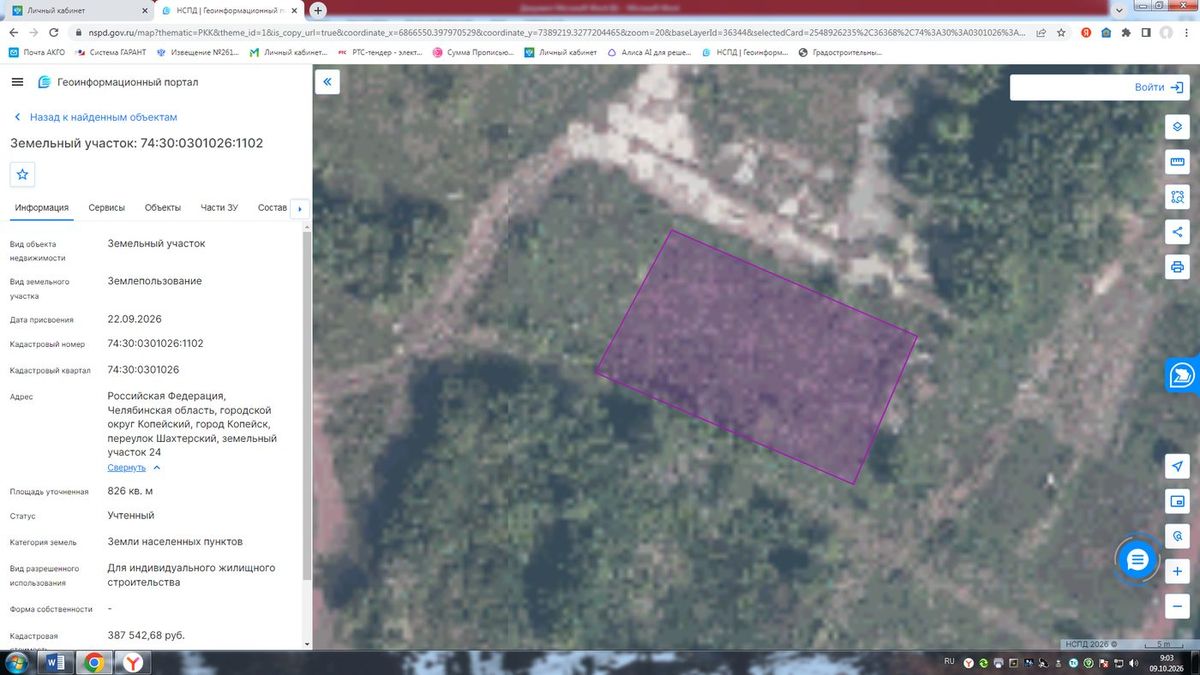Open the blue feedback side widget
Screen dimensions: 1200x675
pos(1183,375)
